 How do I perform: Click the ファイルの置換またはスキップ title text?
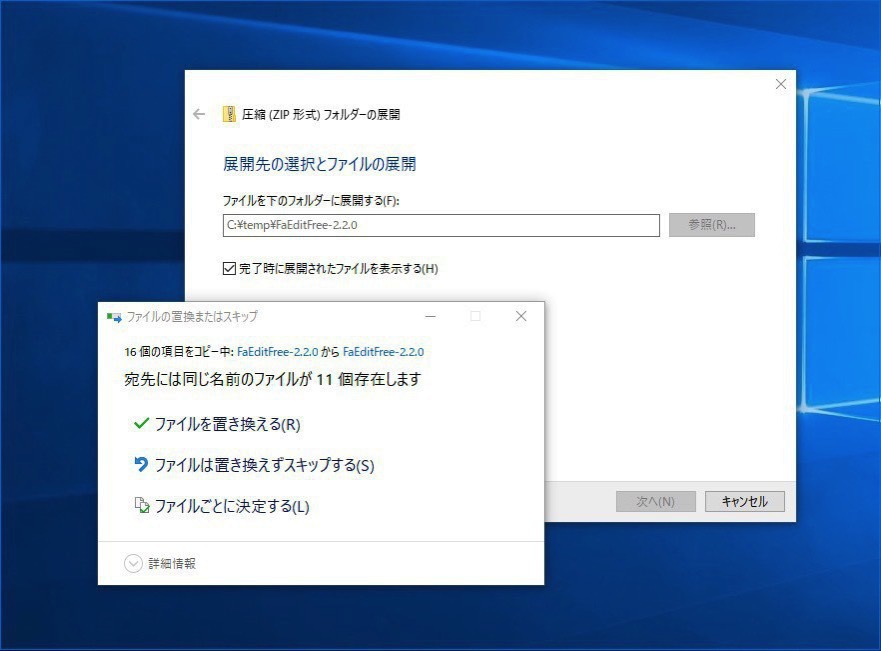(192, 317)
